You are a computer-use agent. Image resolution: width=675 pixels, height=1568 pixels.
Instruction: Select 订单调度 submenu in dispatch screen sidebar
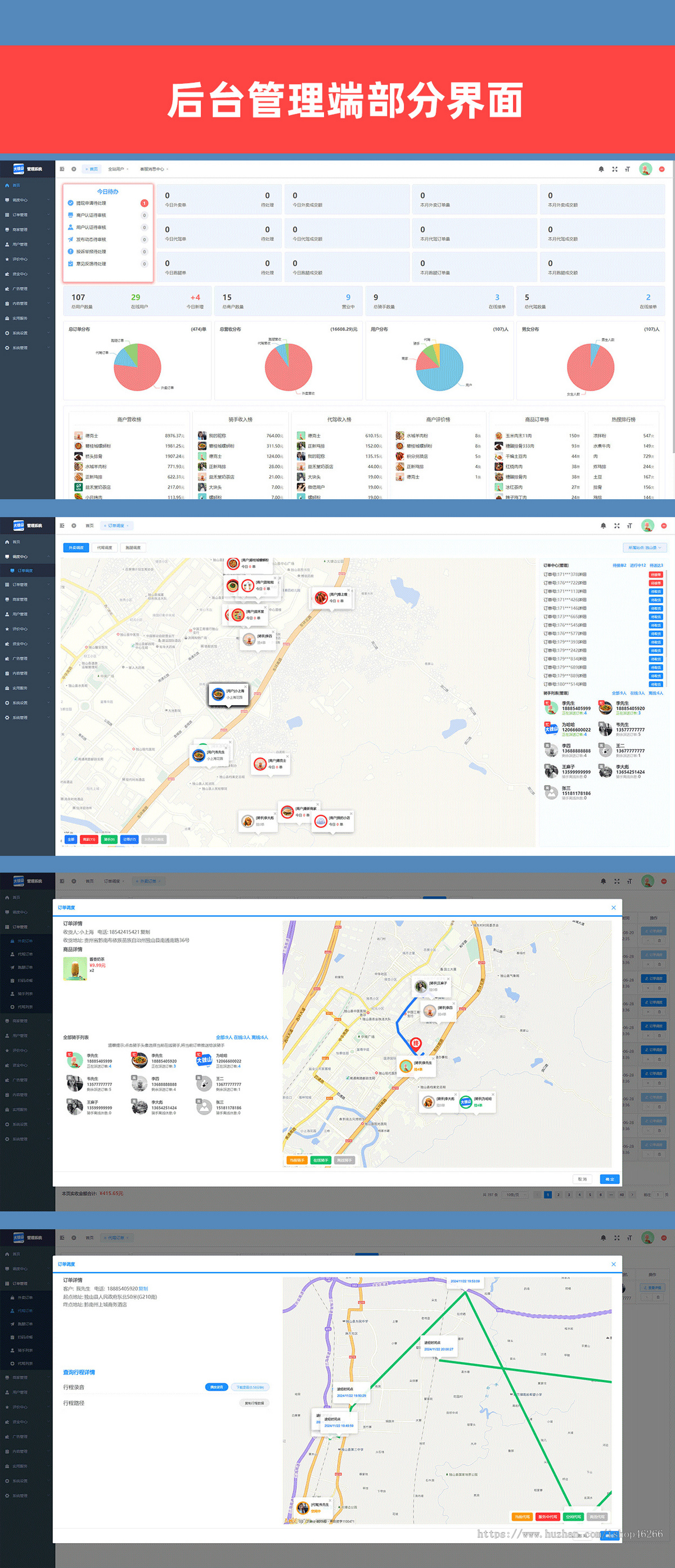click(28, 571)
